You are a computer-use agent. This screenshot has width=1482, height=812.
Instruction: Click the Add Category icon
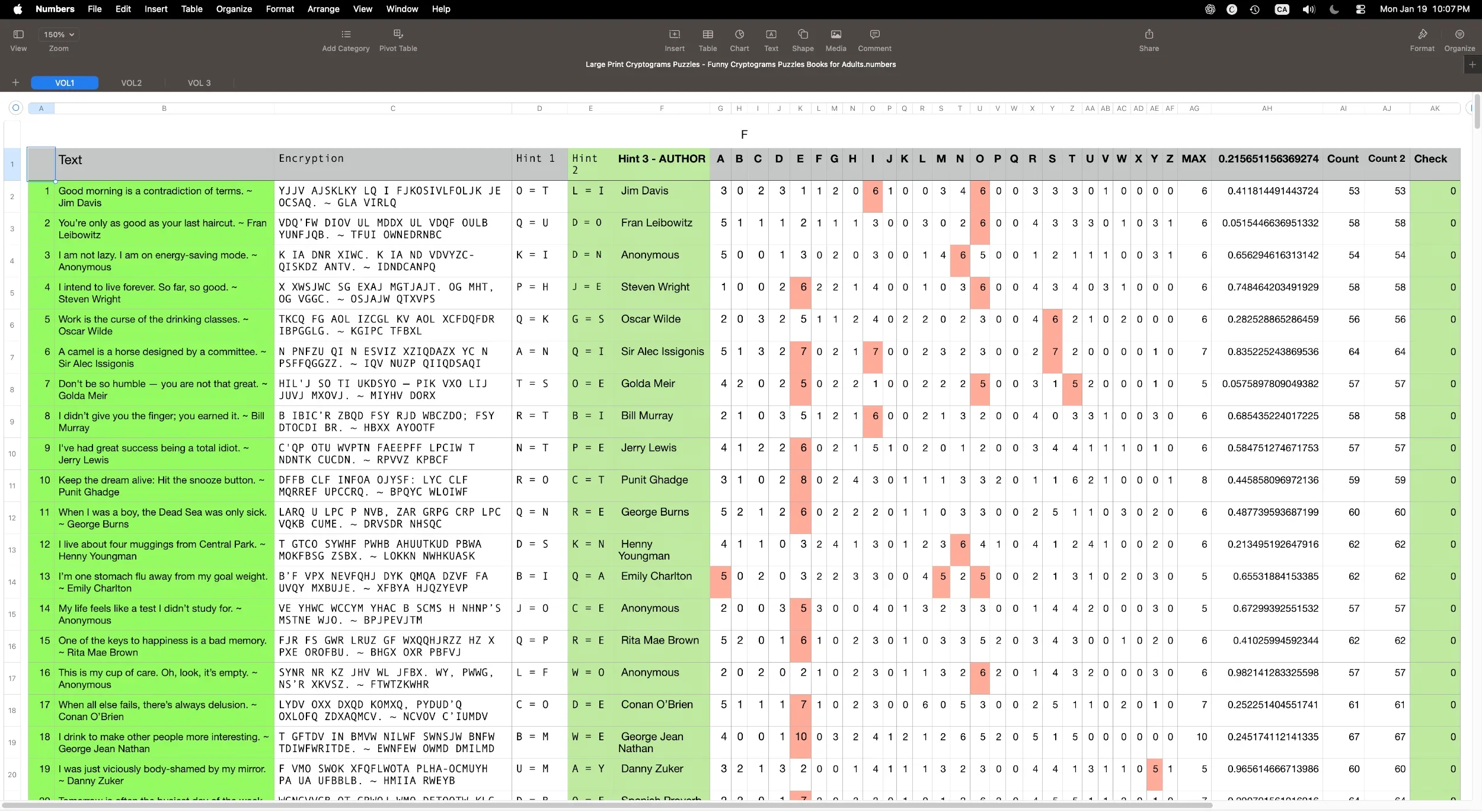pyautogui.click(x=346, y=35)
